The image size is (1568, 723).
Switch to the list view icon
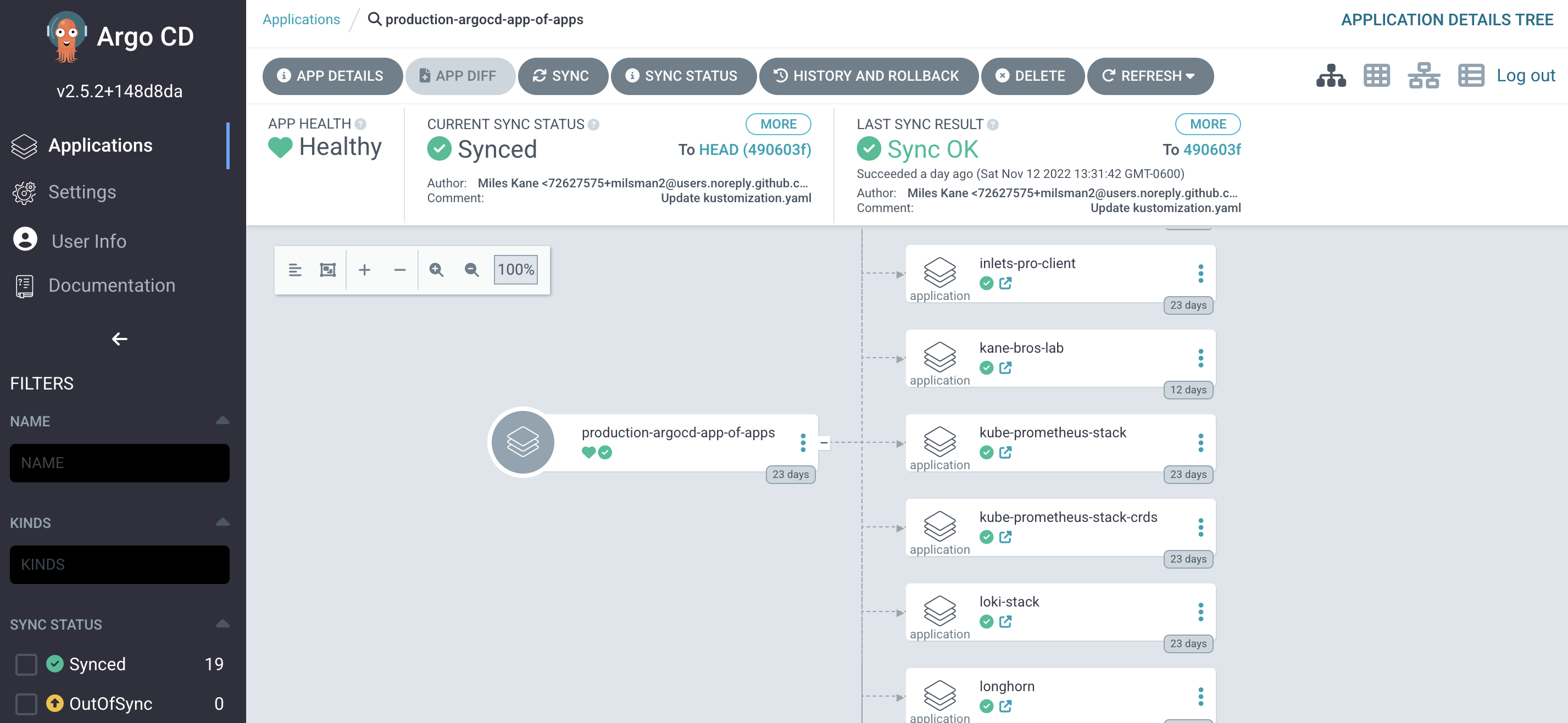pos(1470,75)
